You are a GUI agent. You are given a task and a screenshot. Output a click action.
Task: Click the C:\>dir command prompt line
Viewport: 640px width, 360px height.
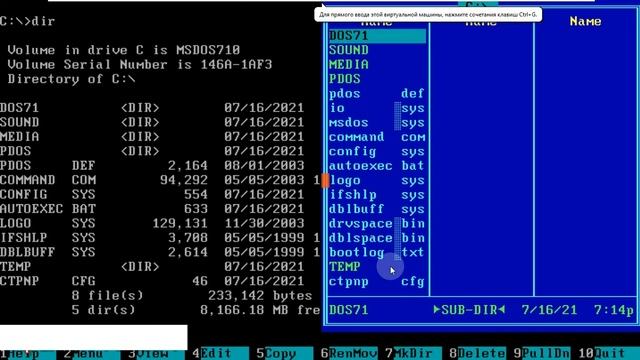click(x=27, y=21)
